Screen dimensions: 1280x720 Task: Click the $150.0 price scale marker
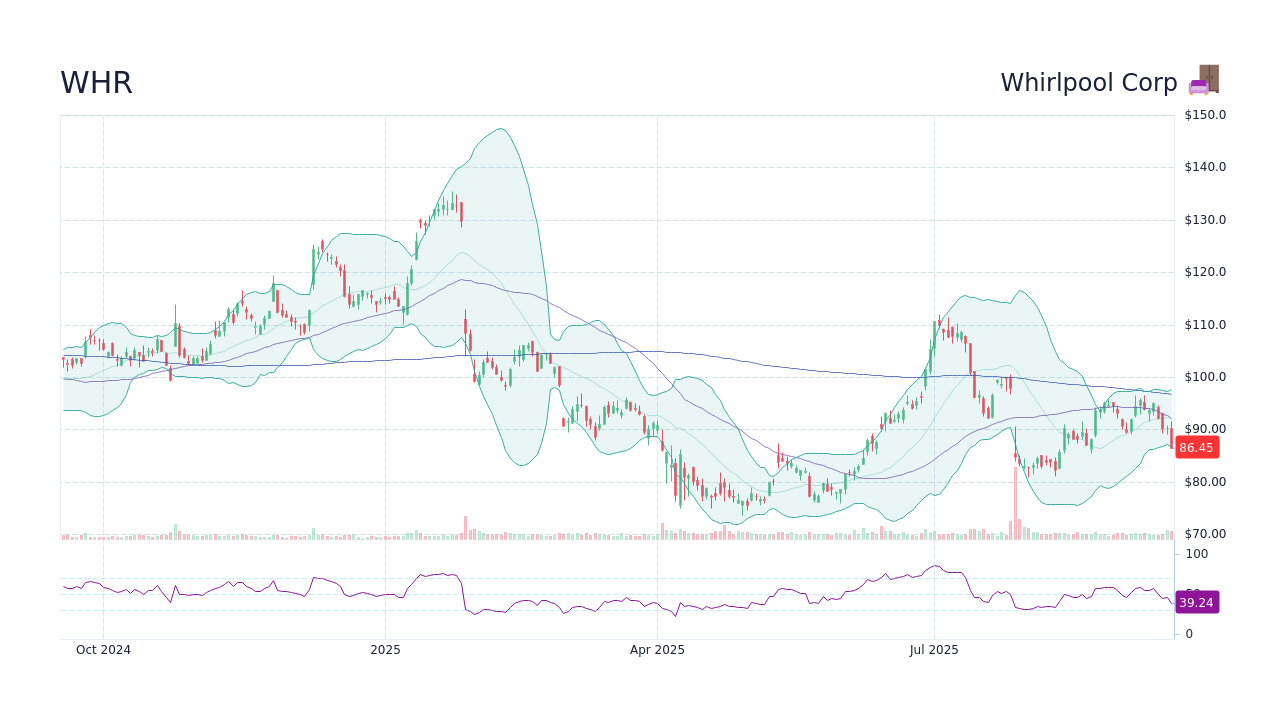[x=1203, y=114]
